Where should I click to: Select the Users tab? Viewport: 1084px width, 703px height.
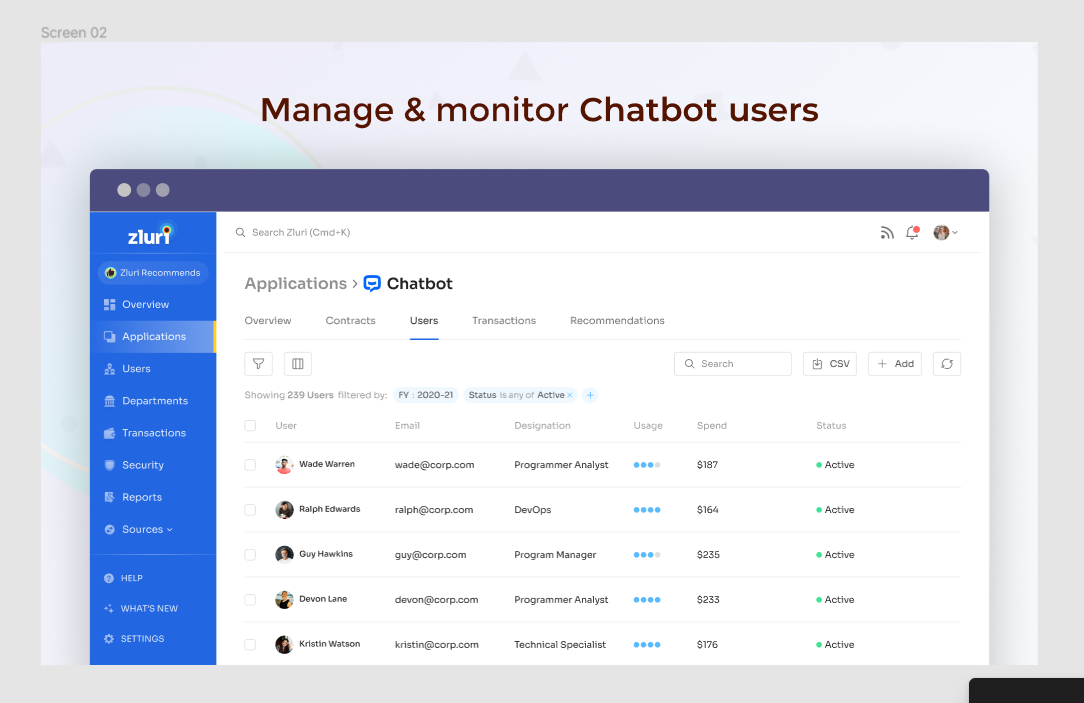[424, 321]
